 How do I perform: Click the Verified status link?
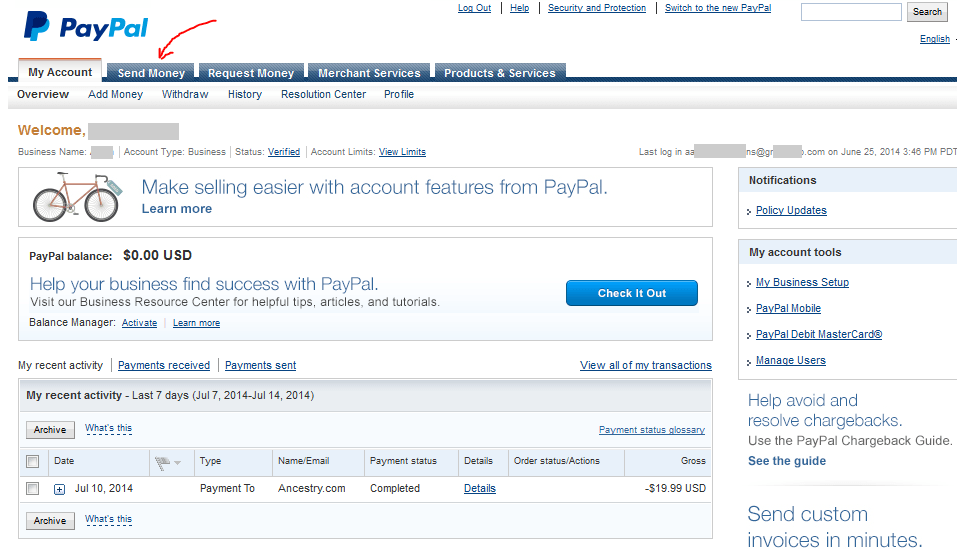(284, 152)
